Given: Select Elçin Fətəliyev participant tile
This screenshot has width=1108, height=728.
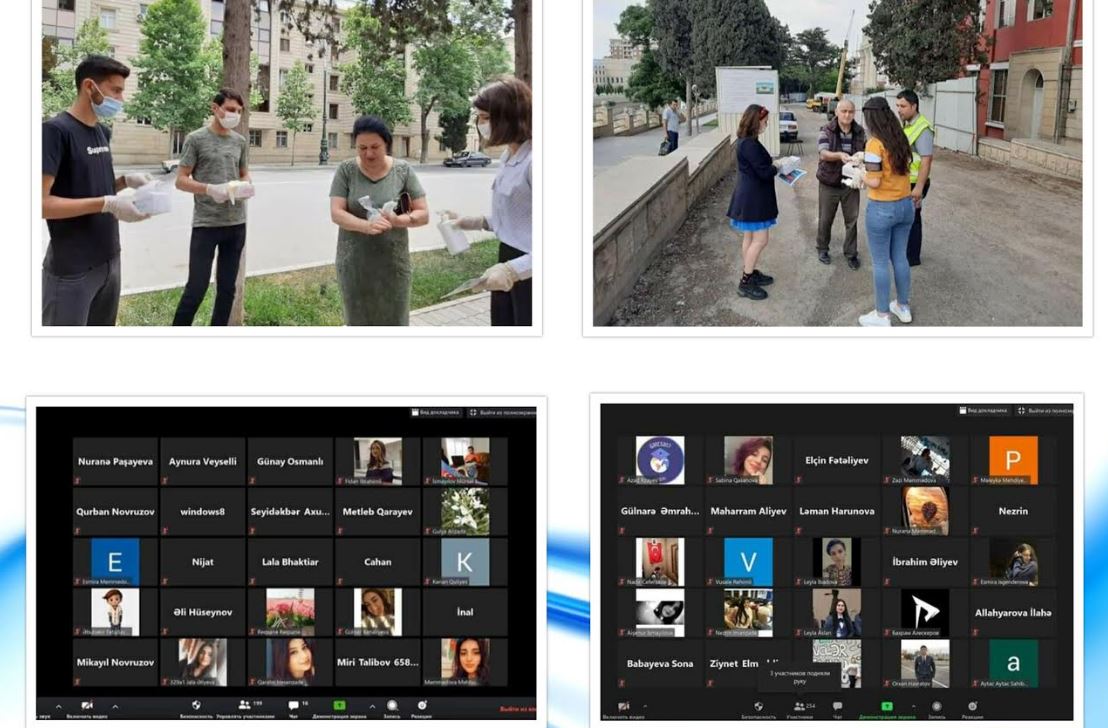Looking at the screenshot, I should click(836, 461).
